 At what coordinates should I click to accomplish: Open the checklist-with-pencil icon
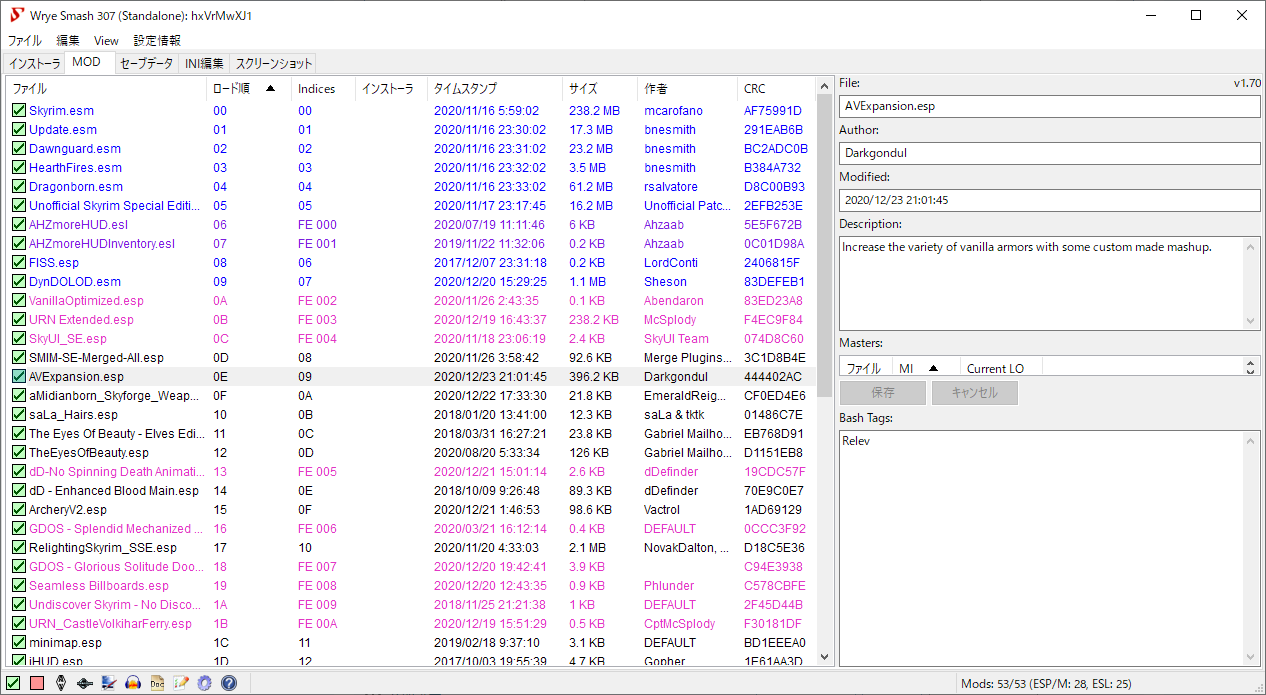point(181,683)
